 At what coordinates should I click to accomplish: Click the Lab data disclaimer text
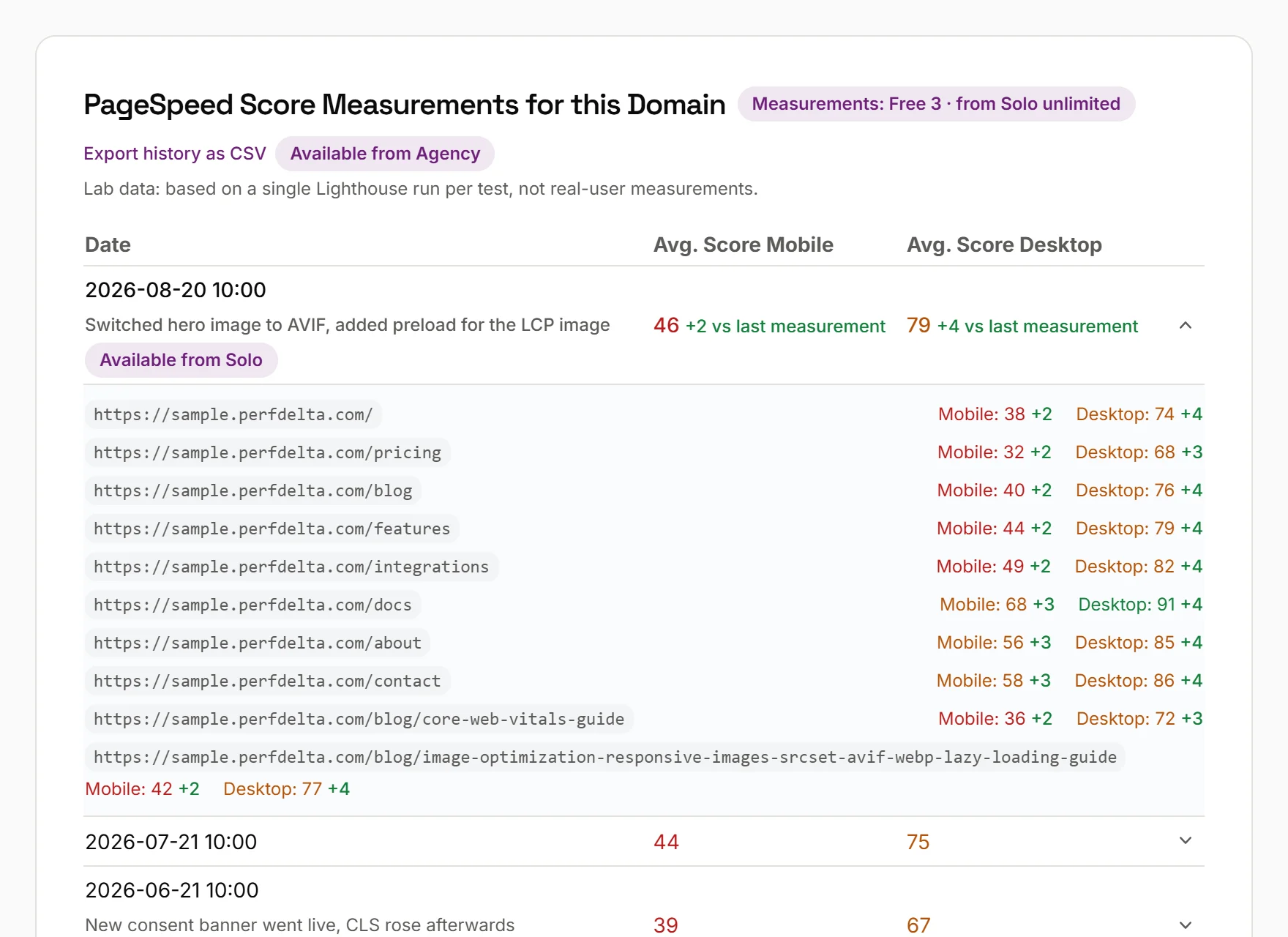click(421, 189)
